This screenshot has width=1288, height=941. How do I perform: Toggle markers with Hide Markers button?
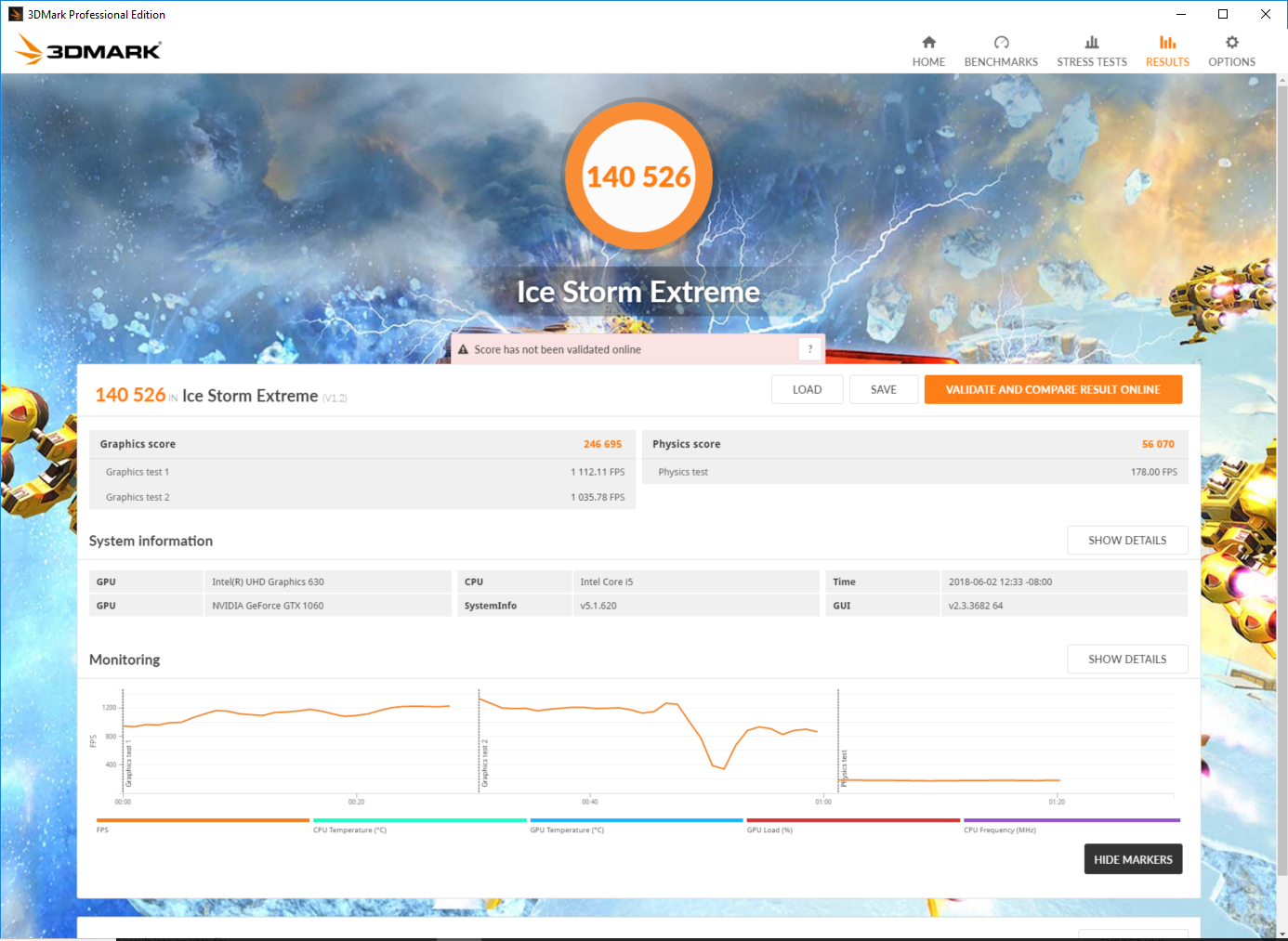(1133, 859)
